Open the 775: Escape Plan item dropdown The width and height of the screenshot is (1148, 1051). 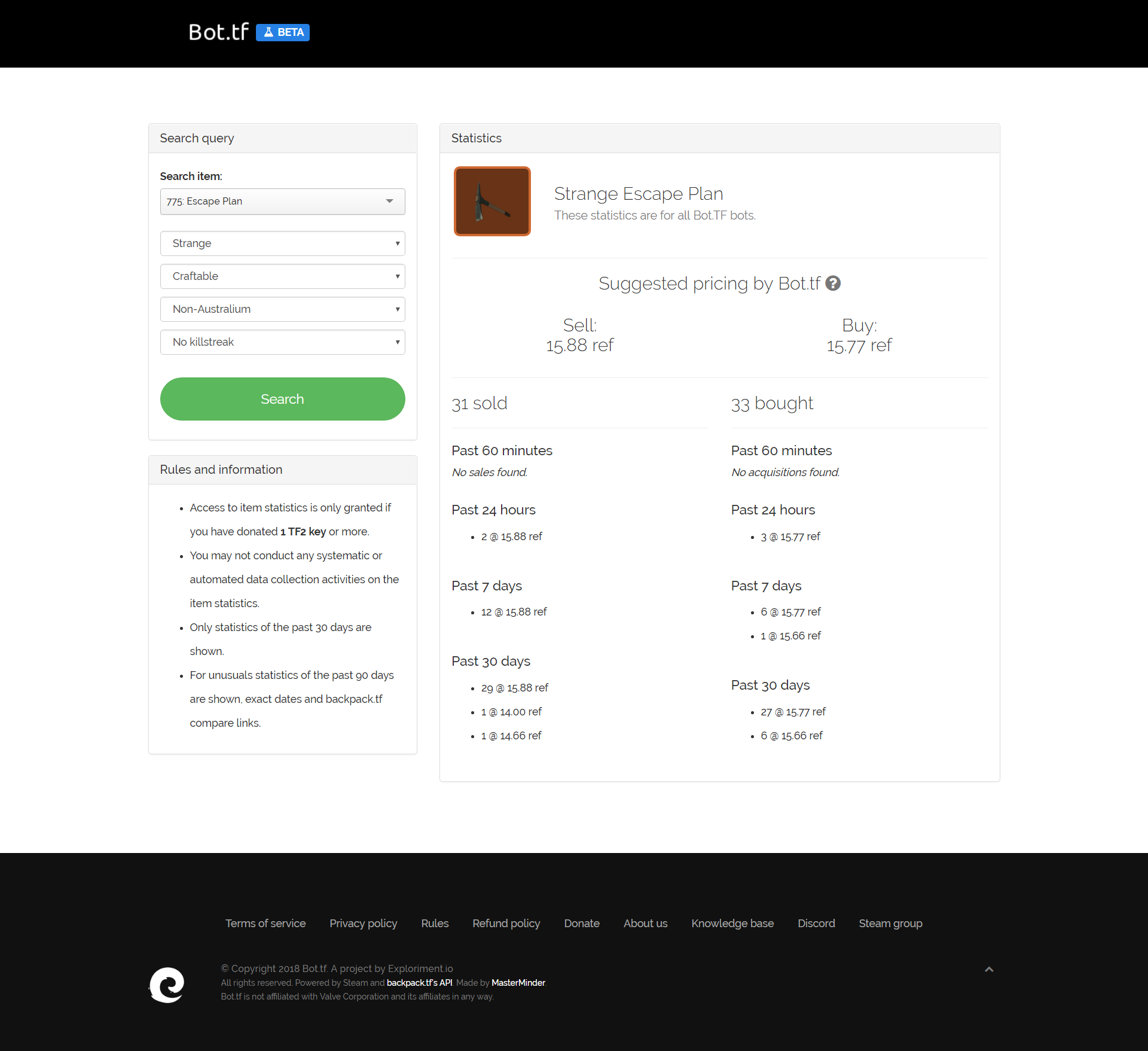[282, 202]
